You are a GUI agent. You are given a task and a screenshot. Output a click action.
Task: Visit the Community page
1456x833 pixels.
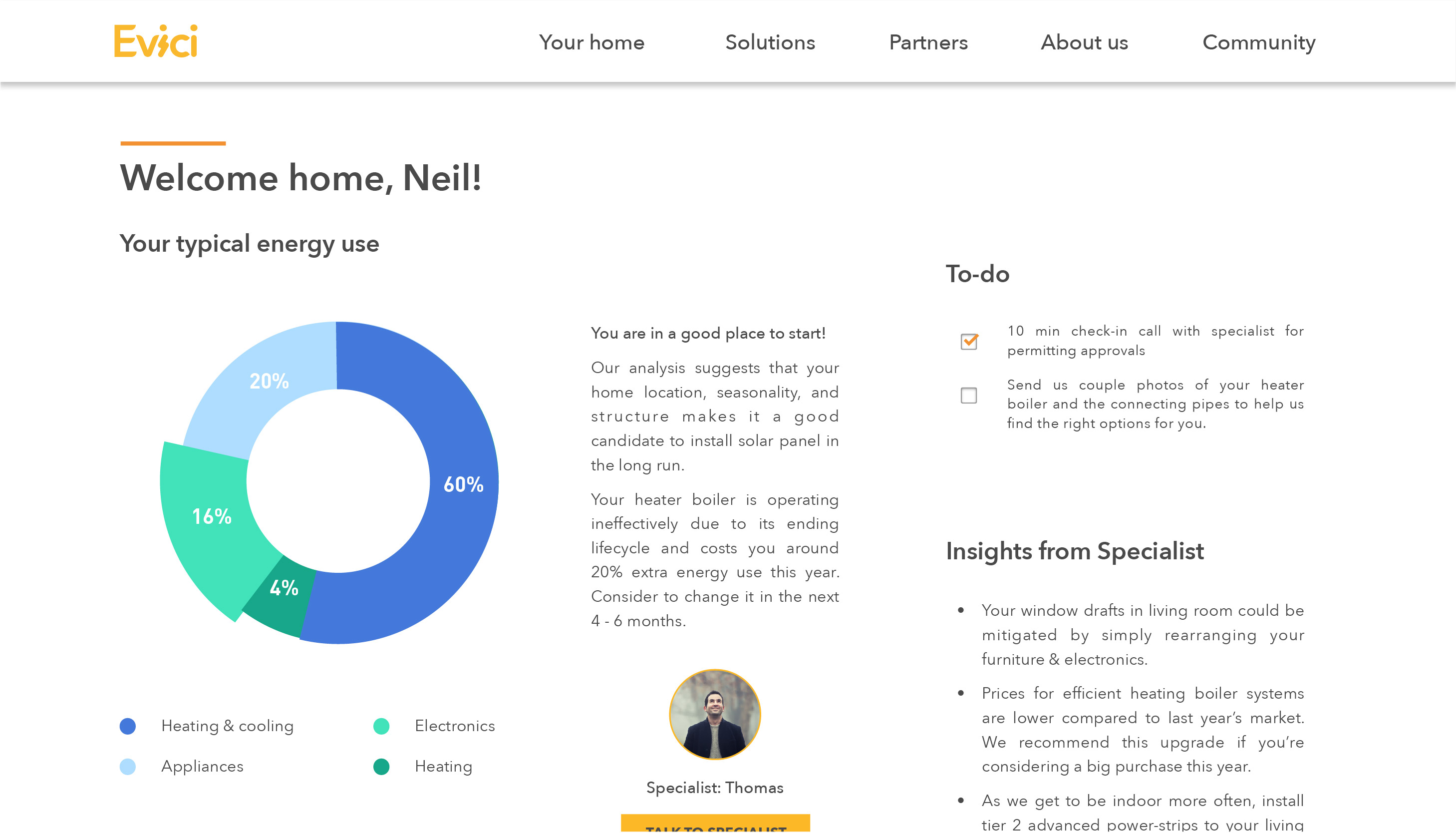click(1259, 42)
